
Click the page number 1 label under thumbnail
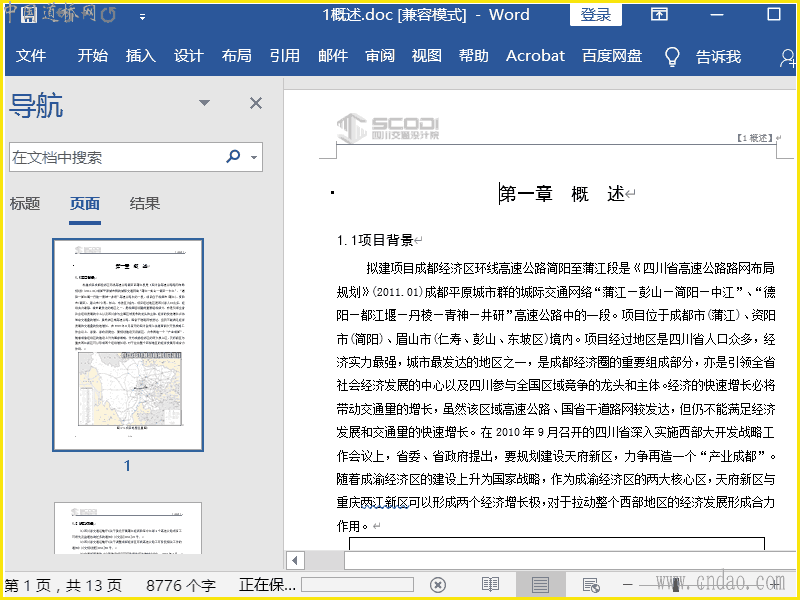(x=127, y=465)
